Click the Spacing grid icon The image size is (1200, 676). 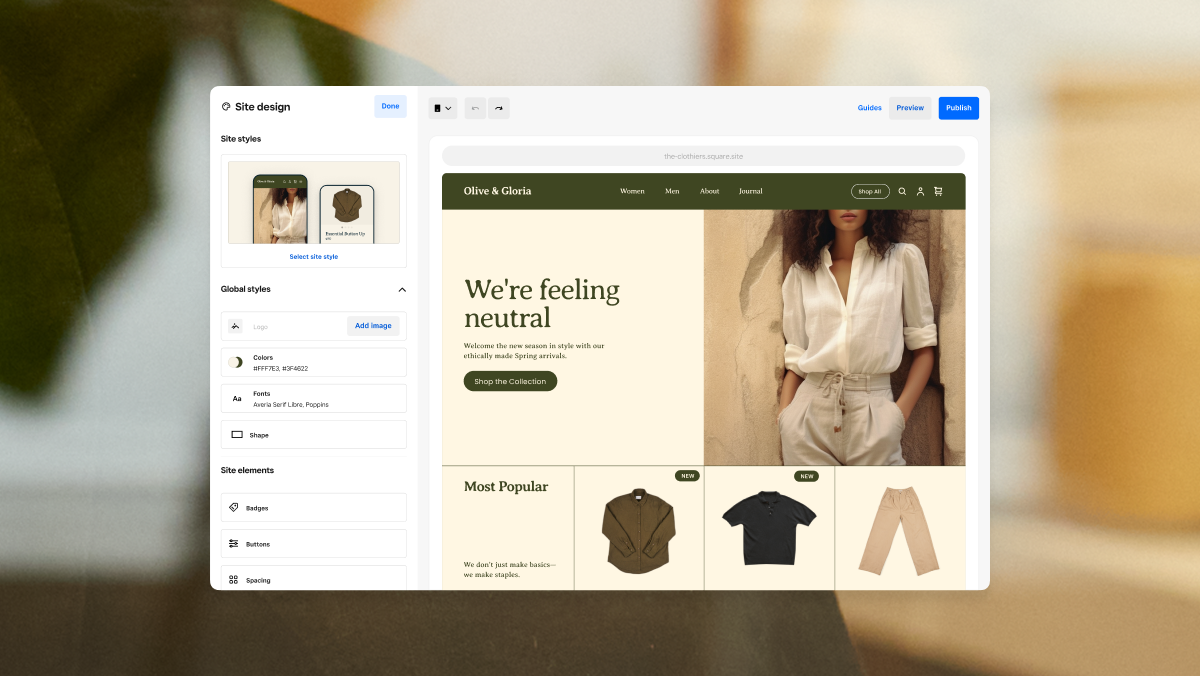coord(234,580)
